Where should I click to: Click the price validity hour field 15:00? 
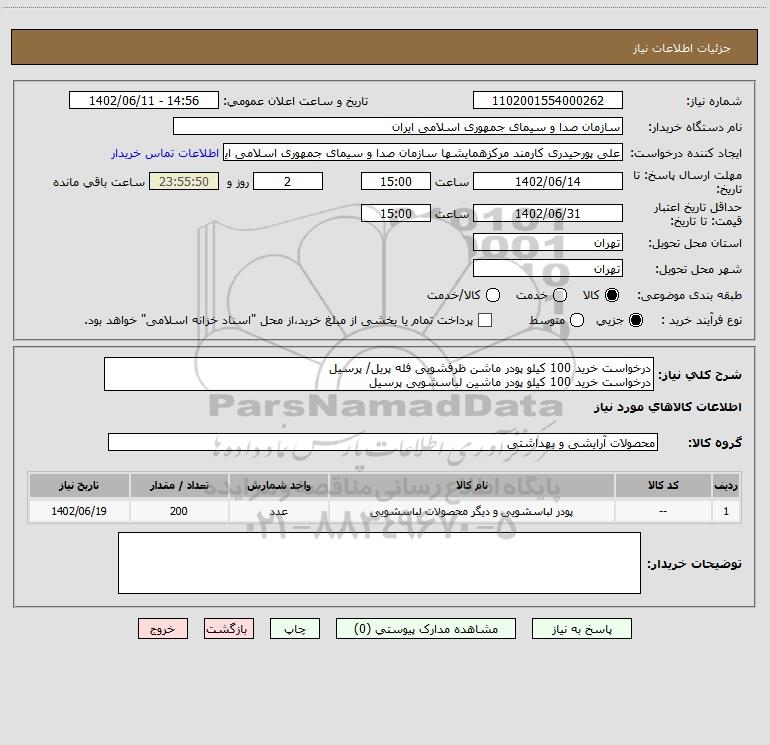point(396,213)
